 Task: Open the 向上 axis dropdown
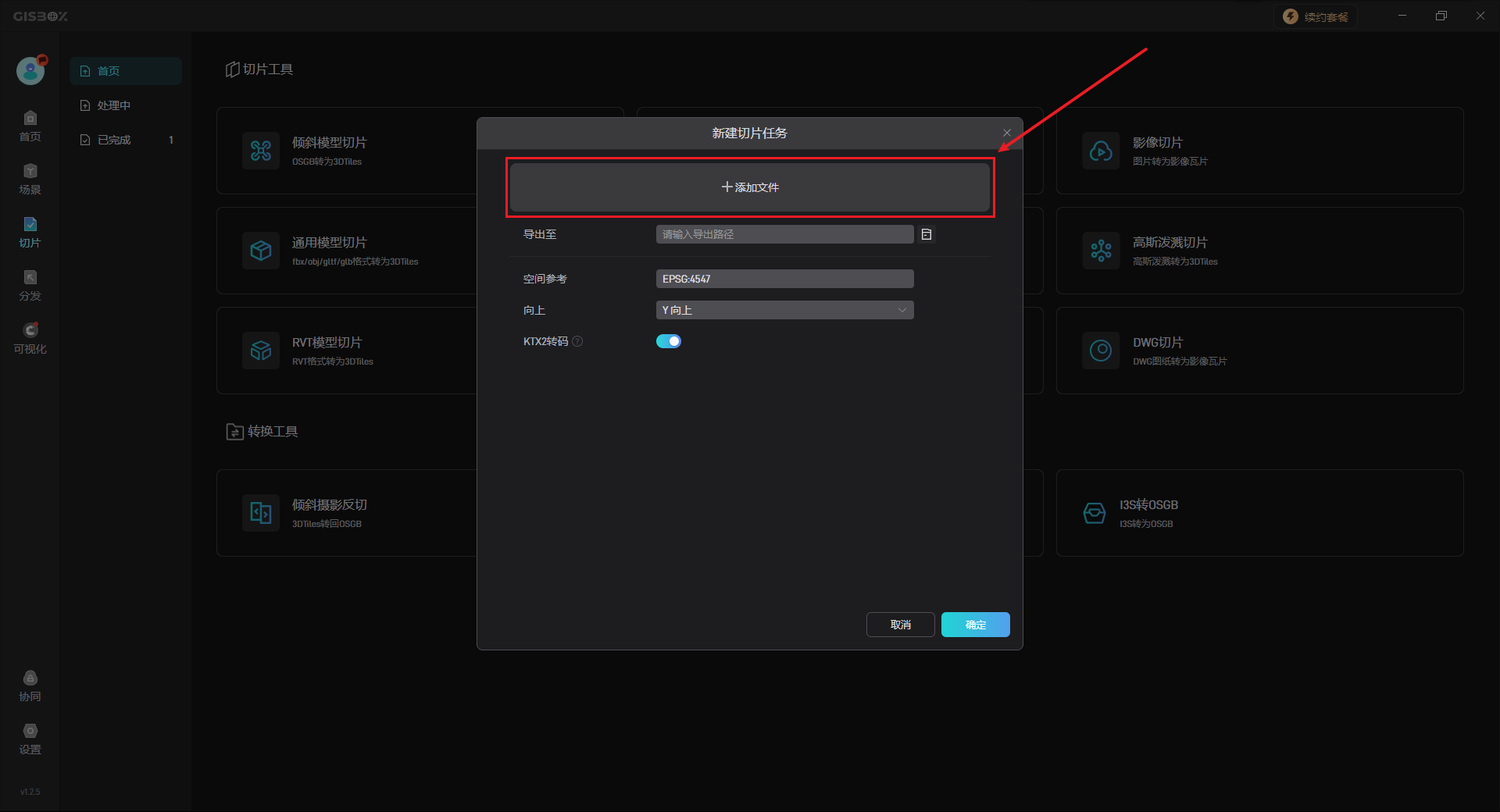tap(784, 310)
